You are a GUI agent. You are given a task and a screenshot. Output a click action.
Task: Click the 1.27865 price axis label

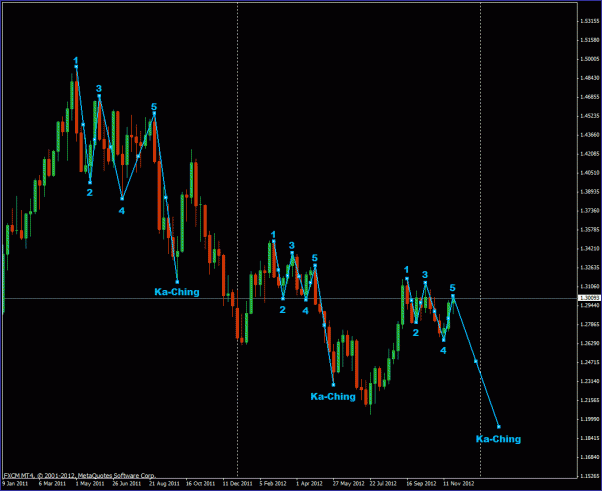(590, 324)
